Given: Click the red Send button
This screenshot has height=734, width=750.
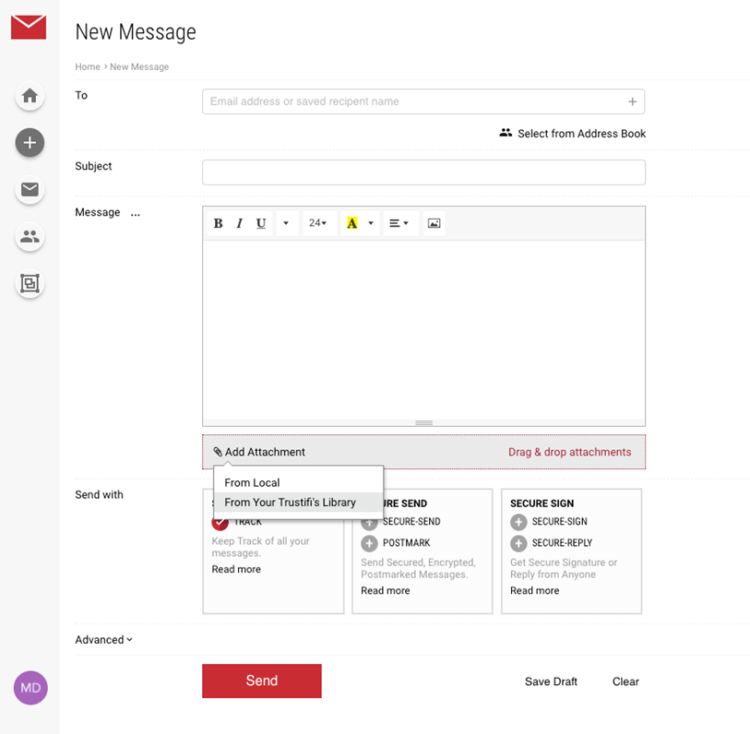Looking at the screenshot, I should [261, 681].
